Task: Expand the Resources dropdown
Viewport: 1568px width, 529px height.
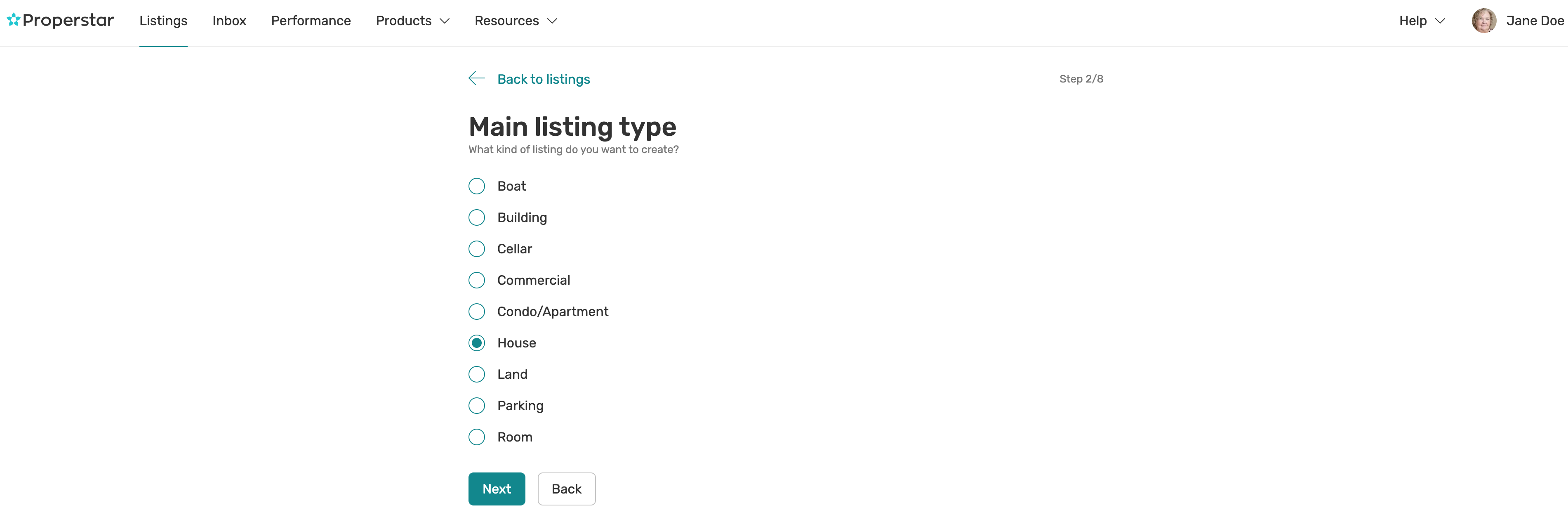Action: pos(515,20)
